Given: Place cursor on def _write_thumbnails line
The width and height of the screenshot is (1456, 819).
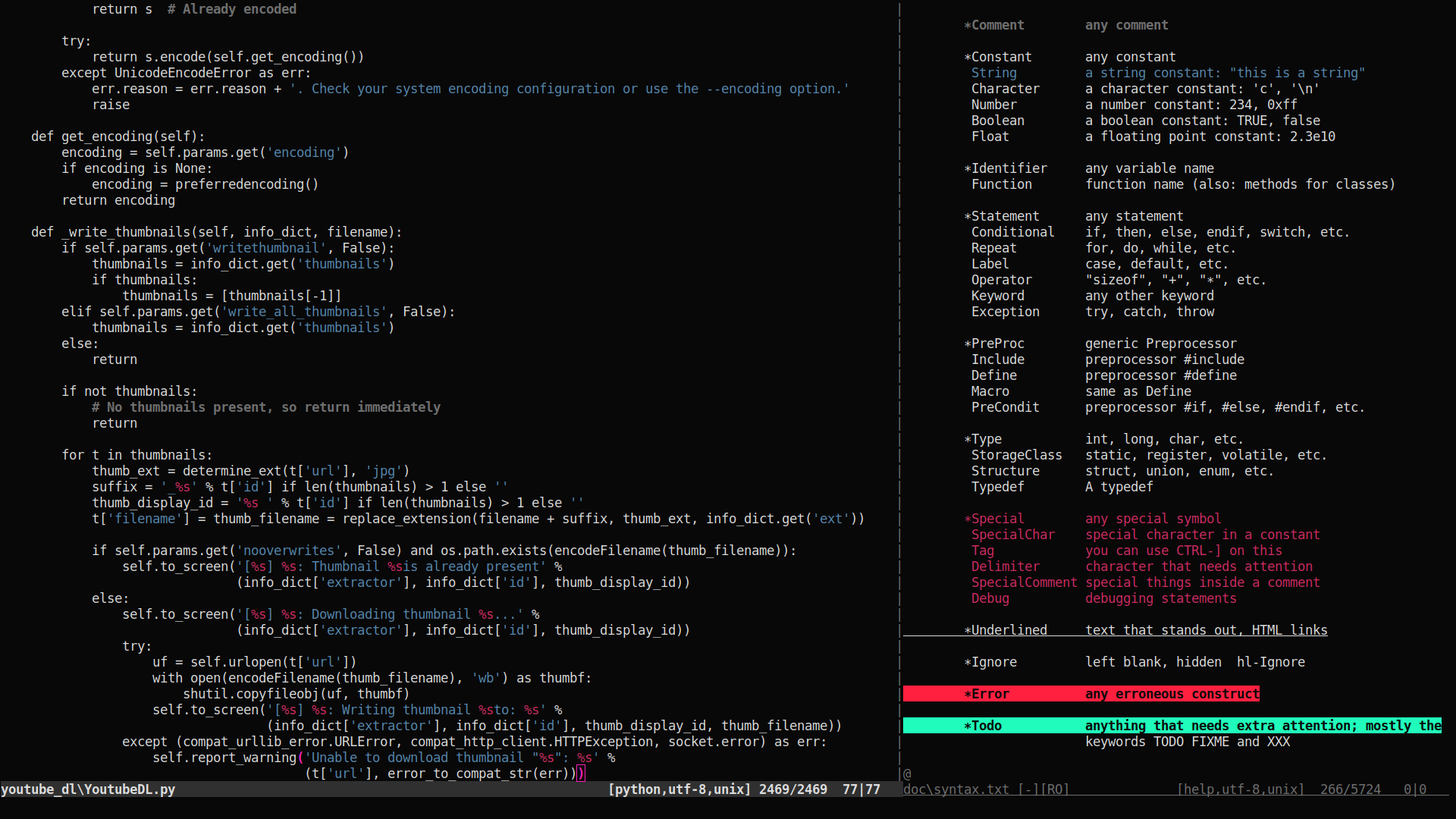Looking at the screenshot, I should point(216,232).
